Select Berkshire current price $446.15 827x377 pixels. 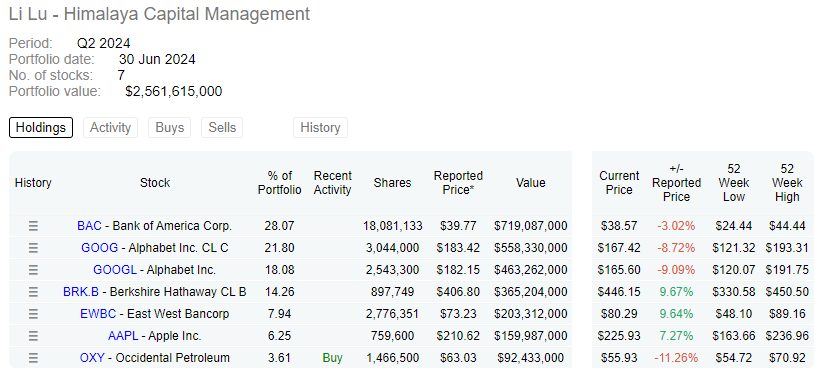coord(619,292)
